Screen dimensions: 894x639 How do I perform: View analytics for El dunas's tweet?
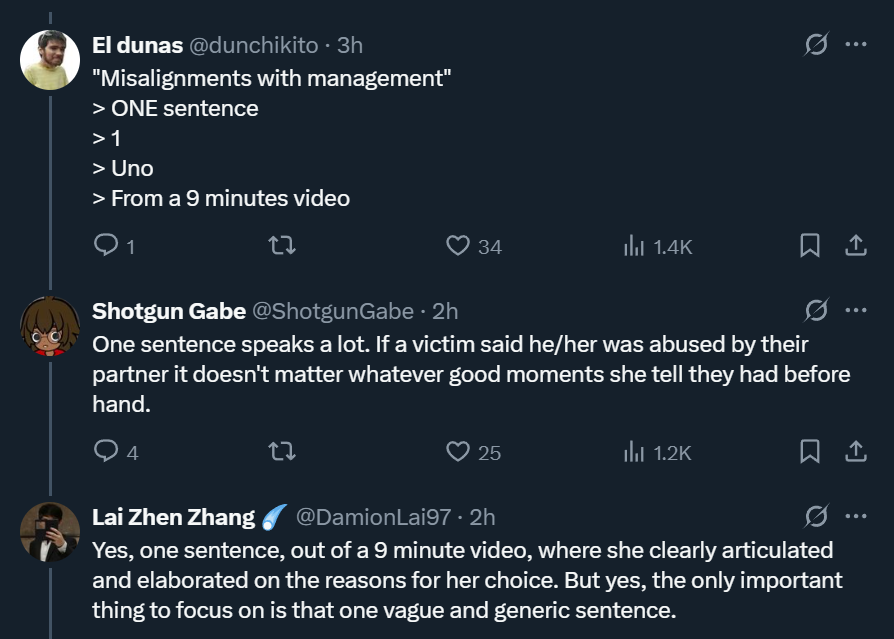(634, 246)
